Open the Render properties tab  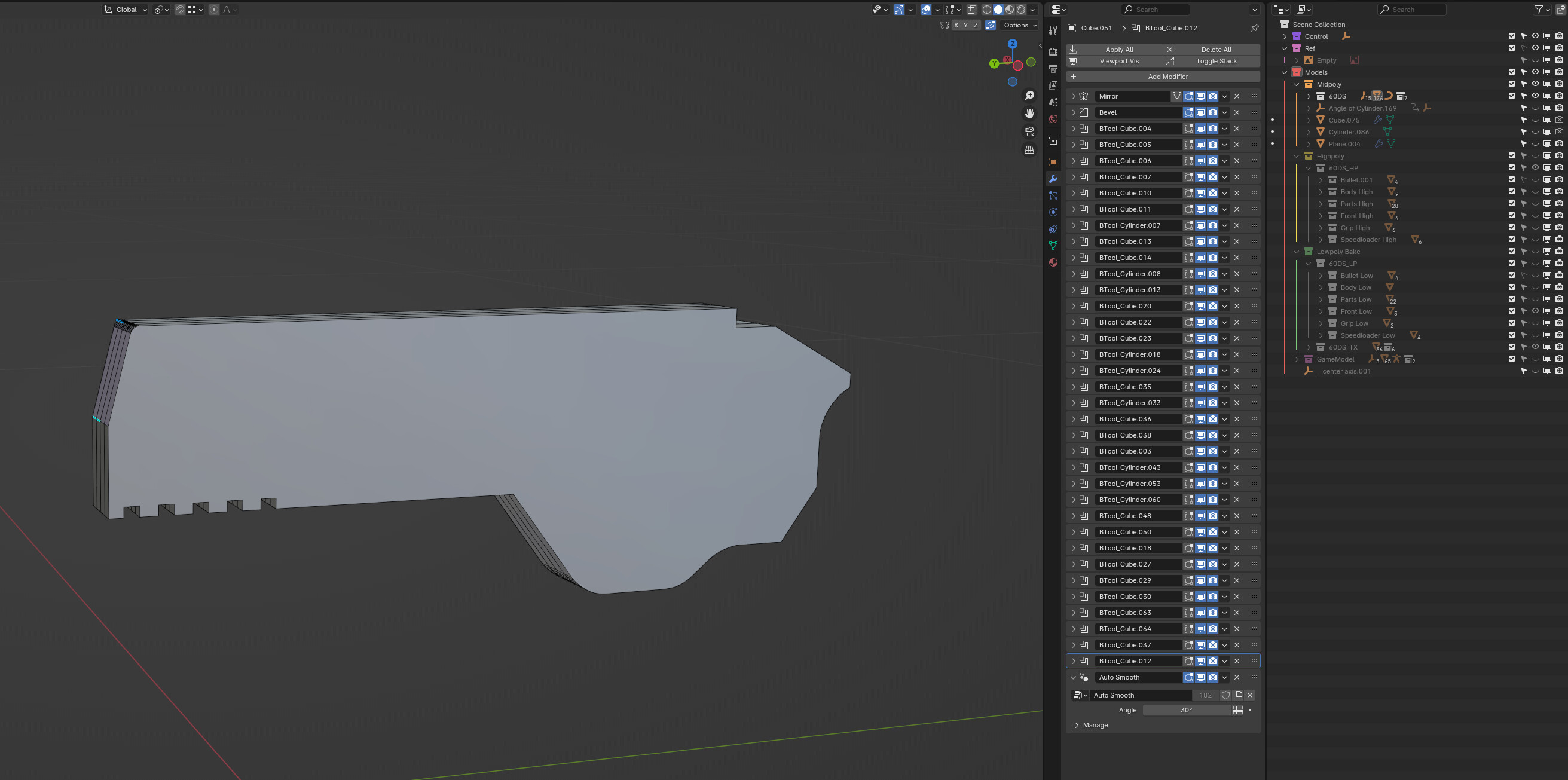[1053, 52]
